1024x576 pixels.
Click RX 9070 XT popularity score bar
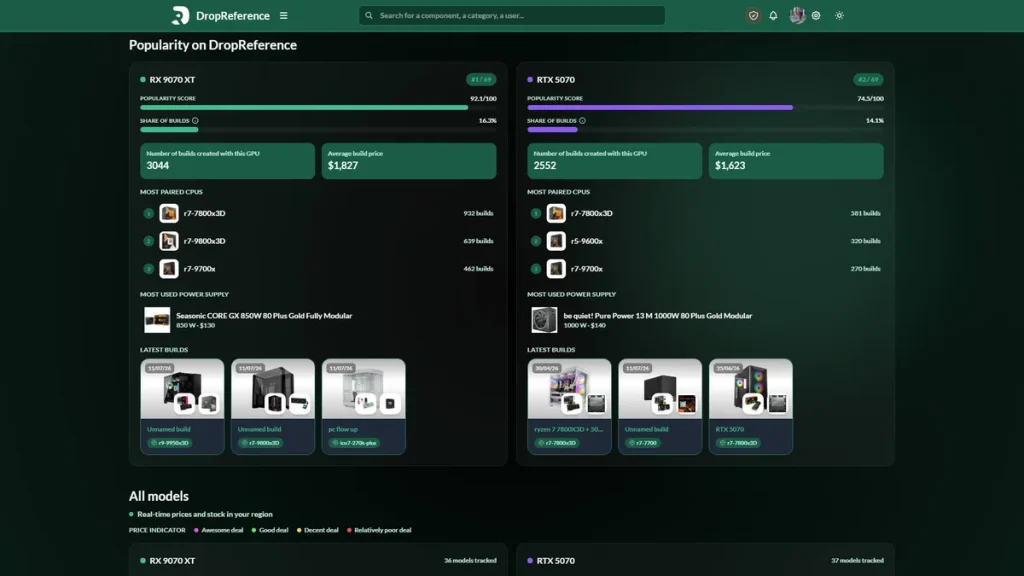[x=318, y=107]
